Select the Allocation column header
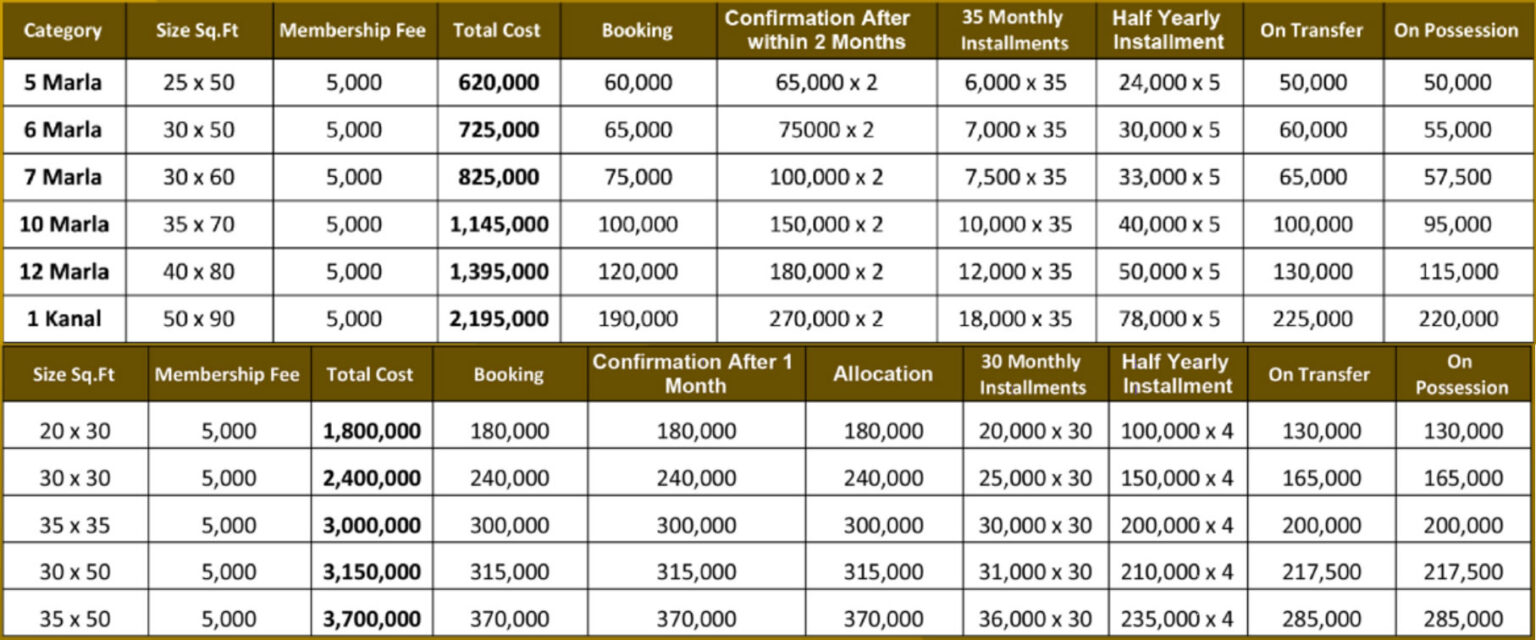Viewport: 1536px width, 640px height. click(x=882, y=374)
